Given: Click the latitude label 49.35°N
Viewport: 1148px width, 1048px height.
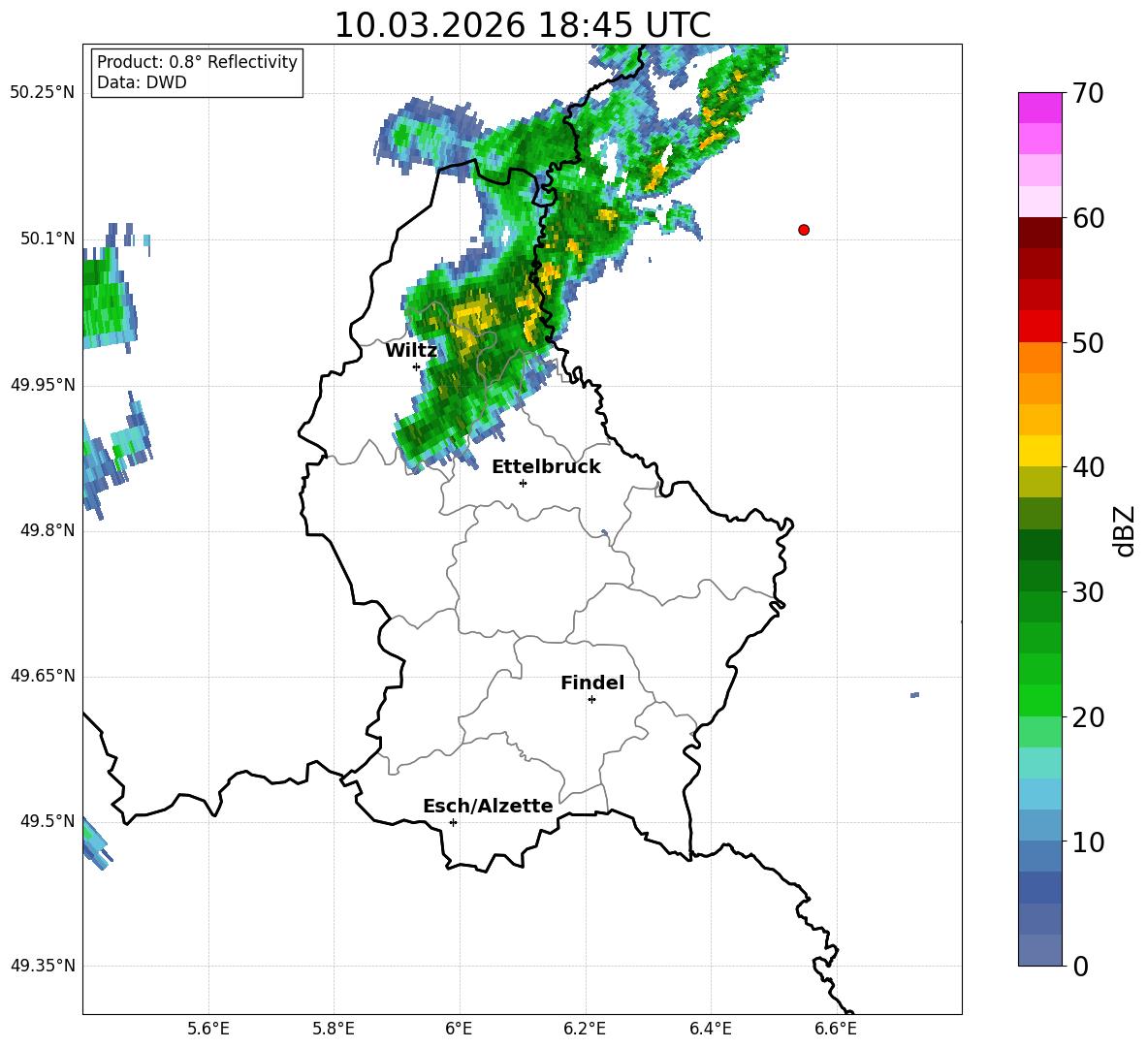Looking at the screenshot, I should 43,966.
